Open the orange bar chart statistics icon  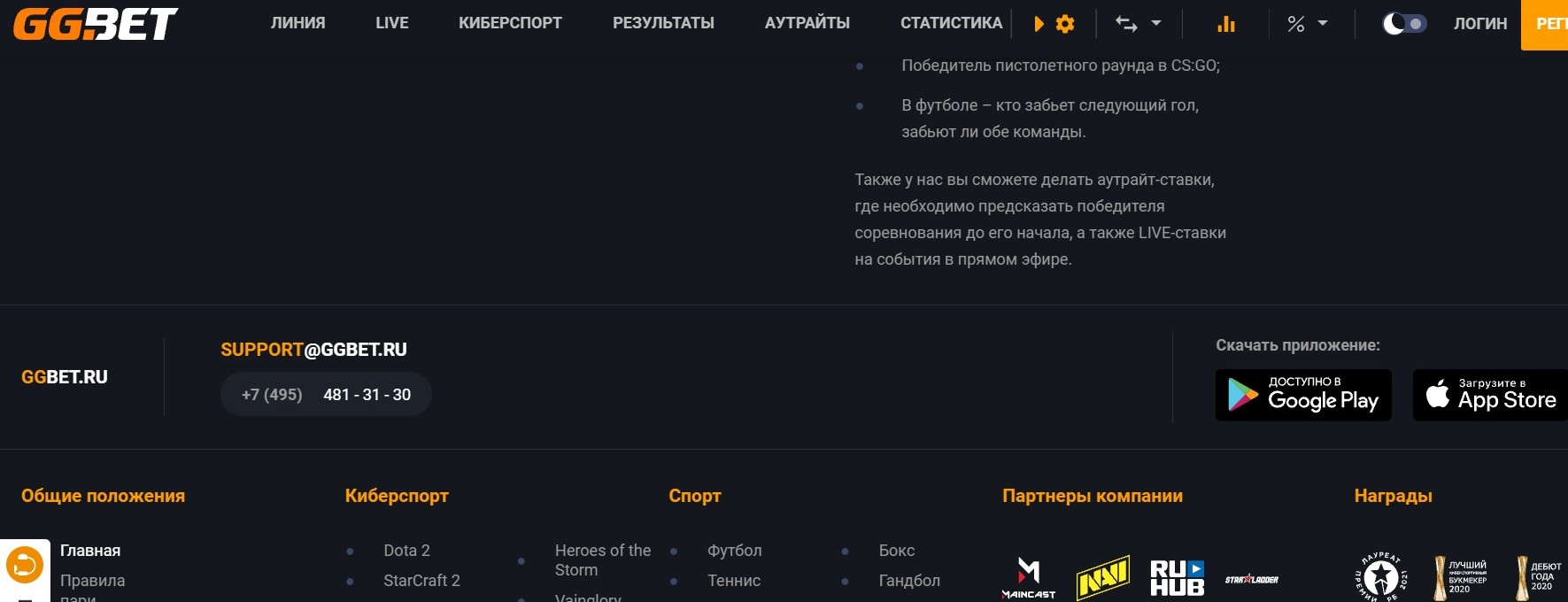point(1226,24)
